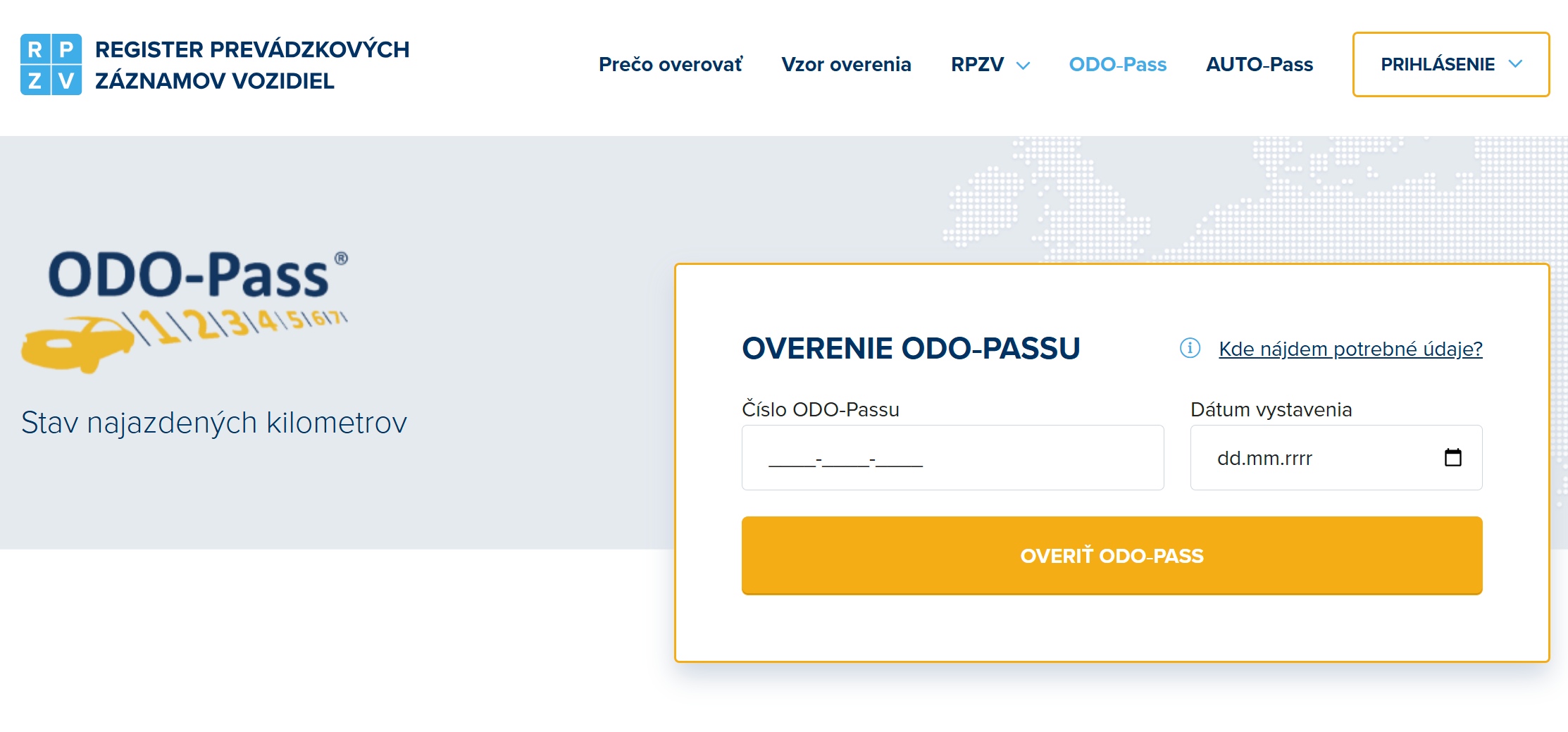Click the RPZV square logo icon

[x=51, y=64]
